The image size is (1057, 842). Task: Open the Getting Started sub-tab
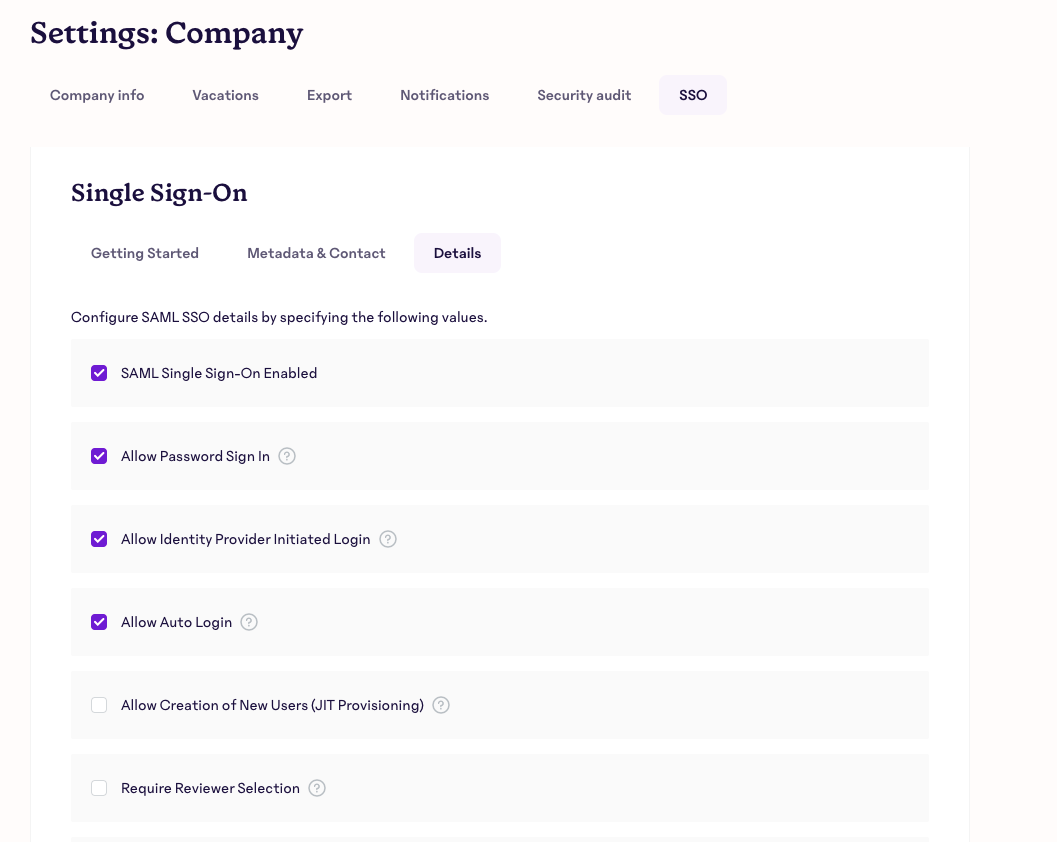(x=145, y=253)
